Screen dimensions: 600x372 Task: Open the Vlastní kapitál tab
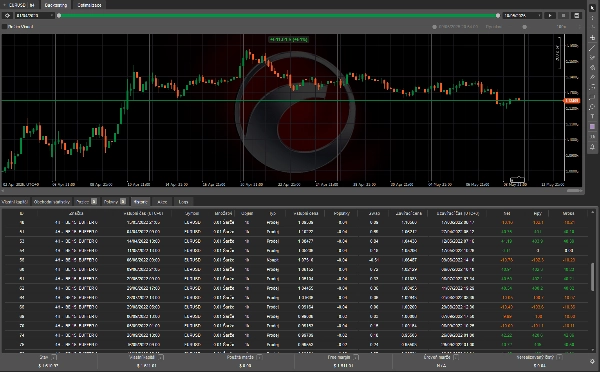(x=15, y=202)
